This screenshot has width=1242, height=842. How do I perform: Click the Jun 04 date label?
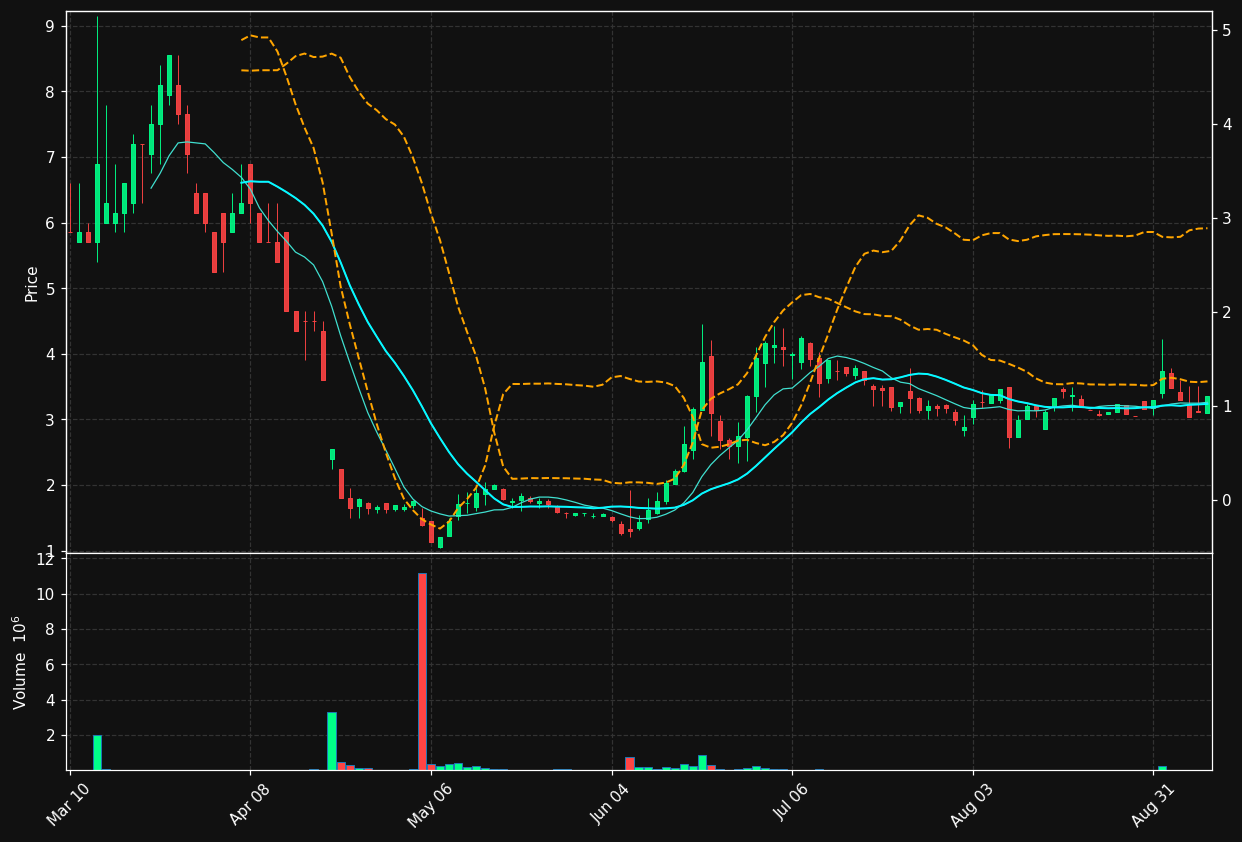[x=612, y=804]
